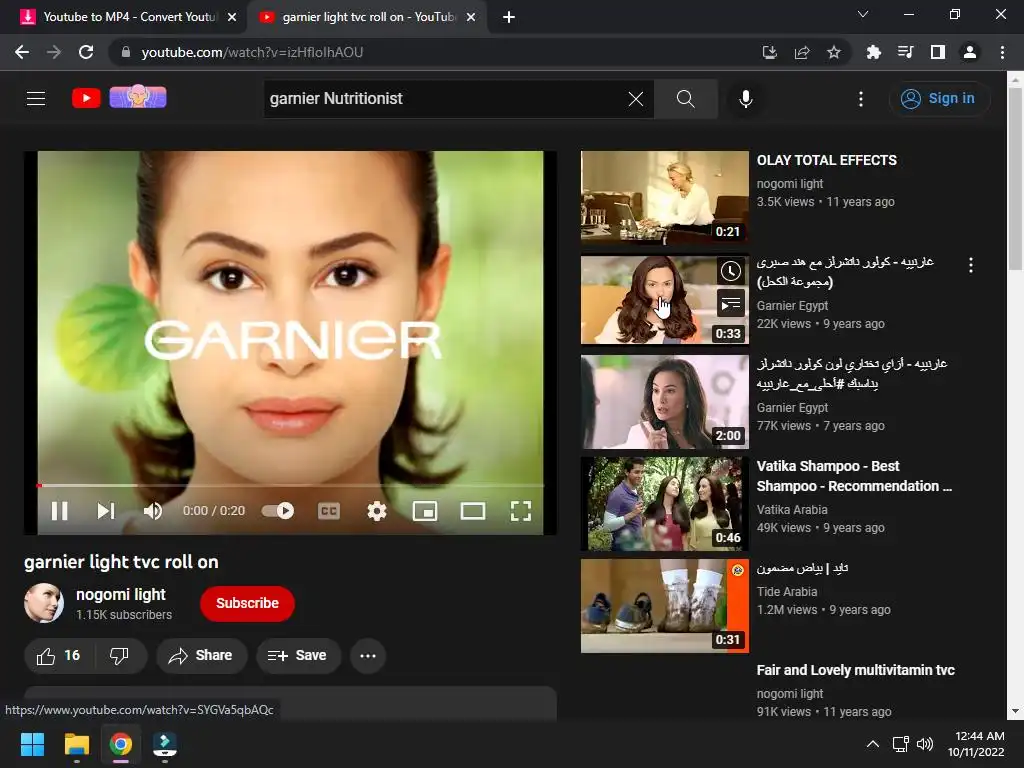Screen dimensions: 1024x768
Task: Open more actions ellipsis below video
Action: tap(368, 656)
